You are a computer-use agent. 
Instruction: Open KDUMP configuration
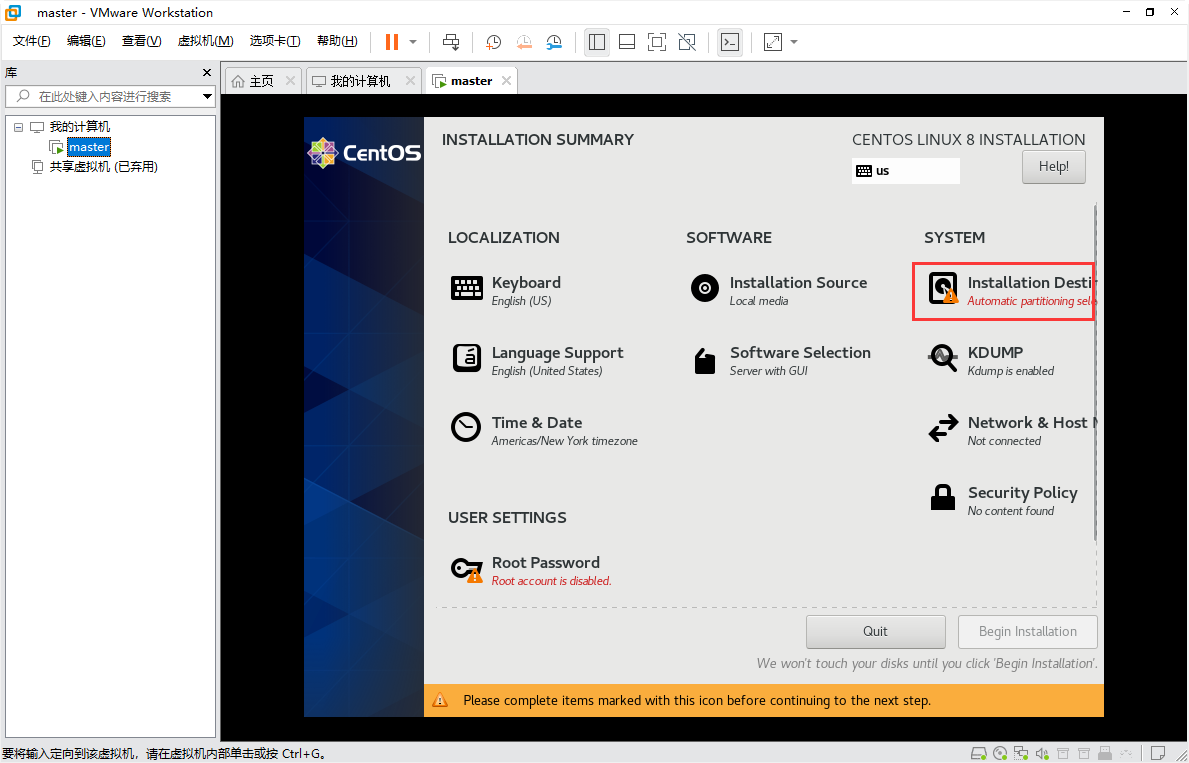[x=990, y=360]
